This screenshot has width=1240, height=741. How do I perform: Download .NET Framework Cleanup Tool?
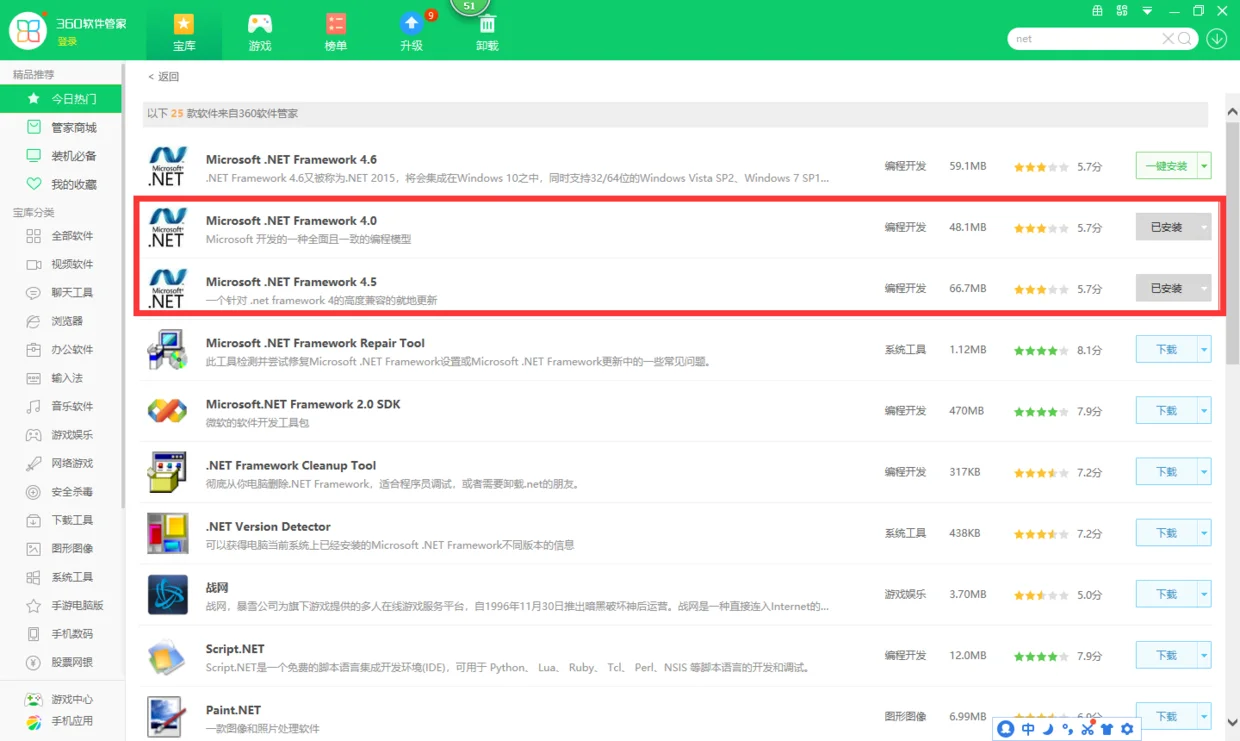(1166, 472)
